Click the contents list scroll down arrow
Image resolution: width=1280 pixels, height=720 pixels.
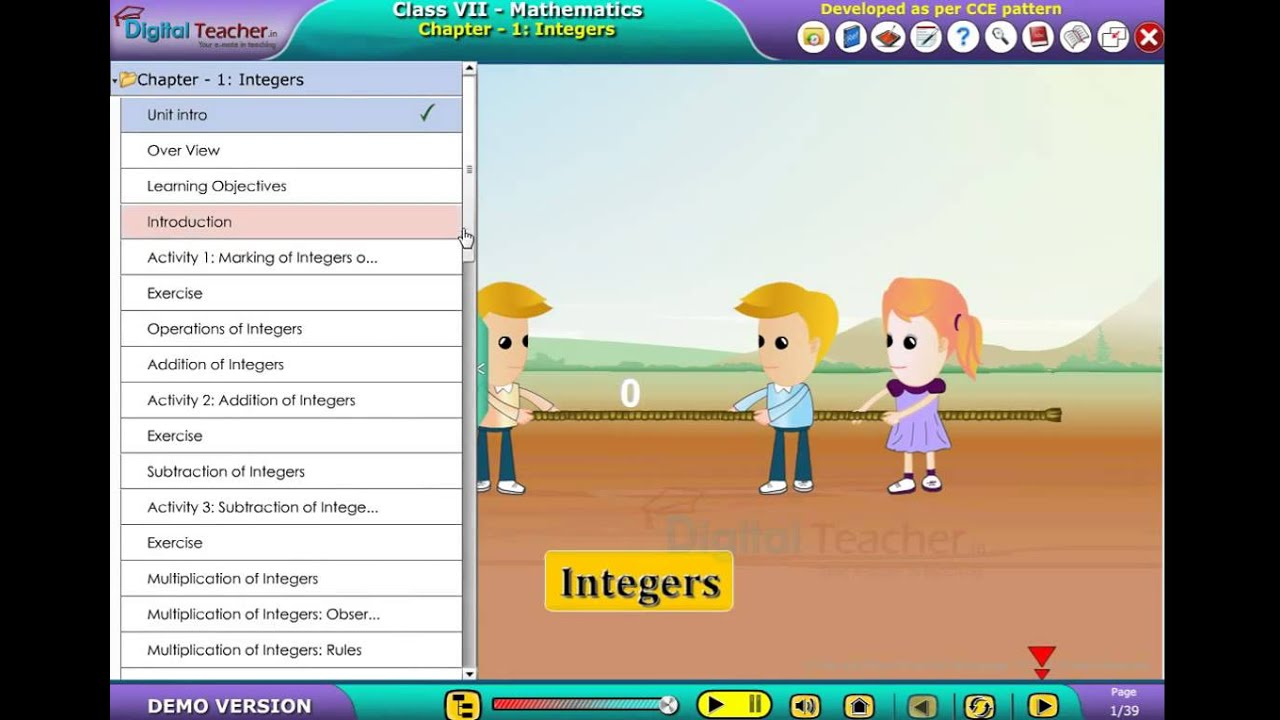(469, 674)
